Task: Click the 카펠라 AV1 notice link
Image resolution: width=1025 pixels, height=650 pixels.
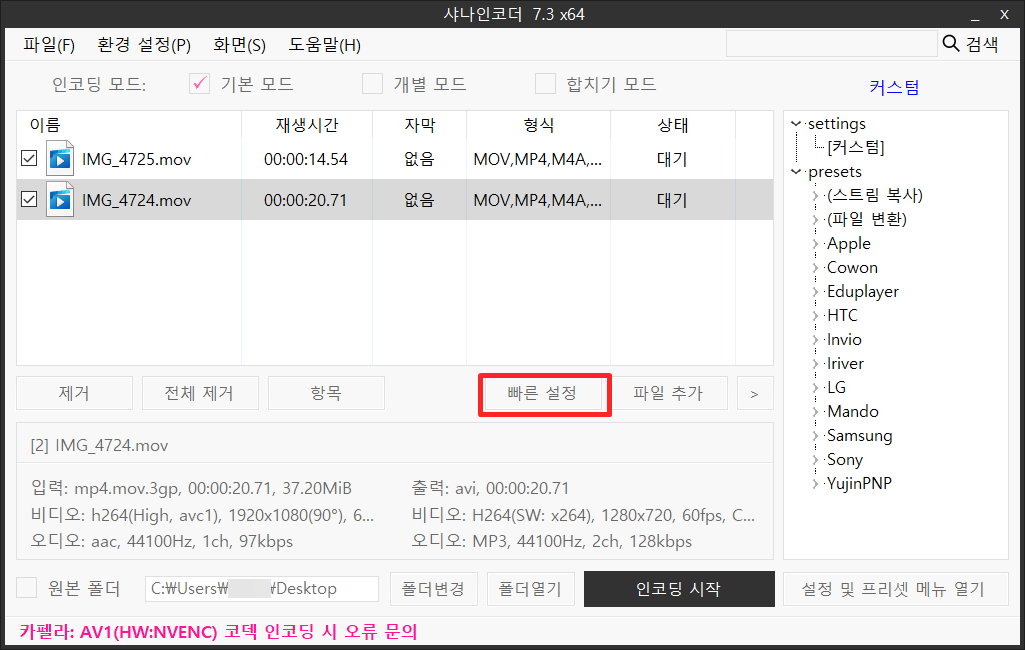Action: 218,632
